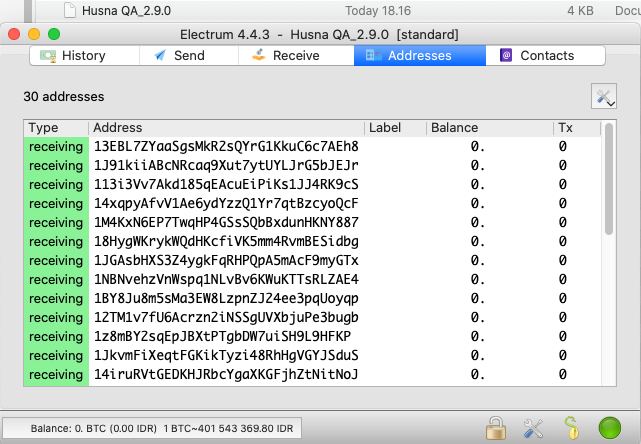Click the receiving type cell of 13EBL7ZY row

coord(56,146)
